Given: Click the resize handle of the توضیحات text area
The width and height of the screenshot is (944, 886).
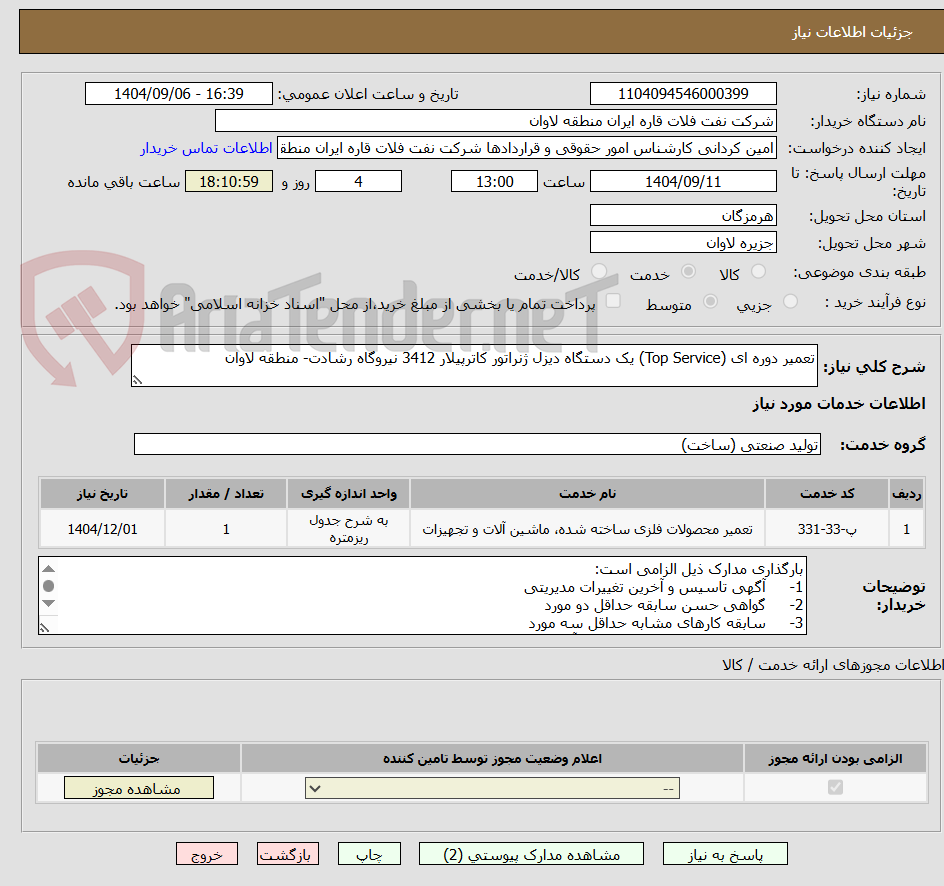Looking at the screenshot, I should point(44,627).
